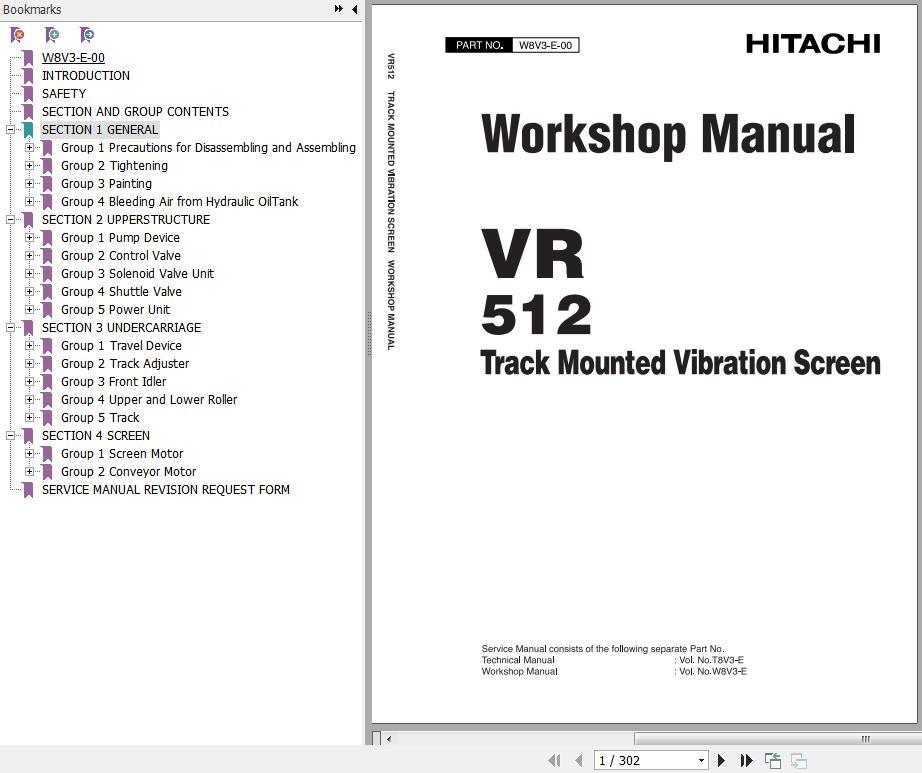The height and width of the screenshot is (773, 922).
Task: Expand Group 5 Track node
Action: (29, 417)
